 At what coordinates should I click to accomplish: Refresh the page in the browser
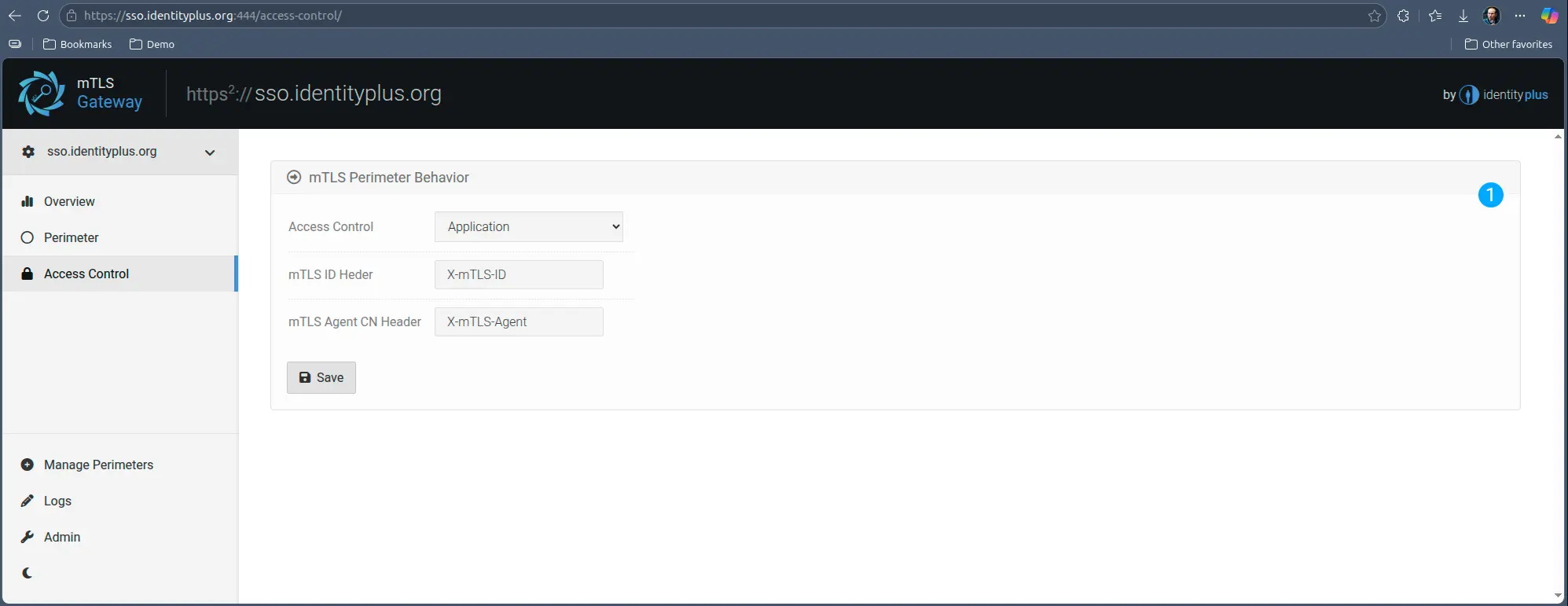coord(43,16)
